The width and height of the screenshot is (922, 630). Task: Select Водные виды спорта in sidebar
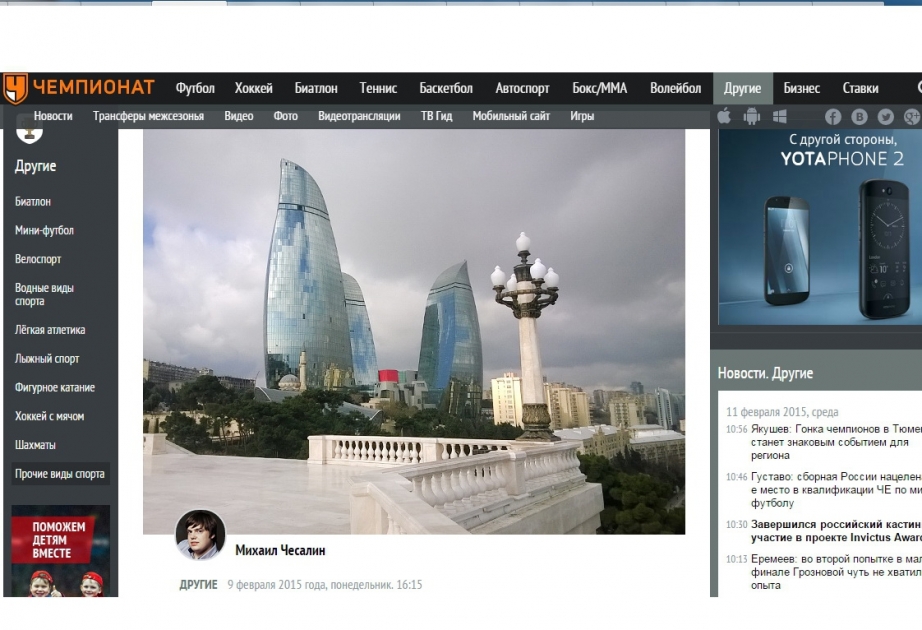tap(44, 295)
